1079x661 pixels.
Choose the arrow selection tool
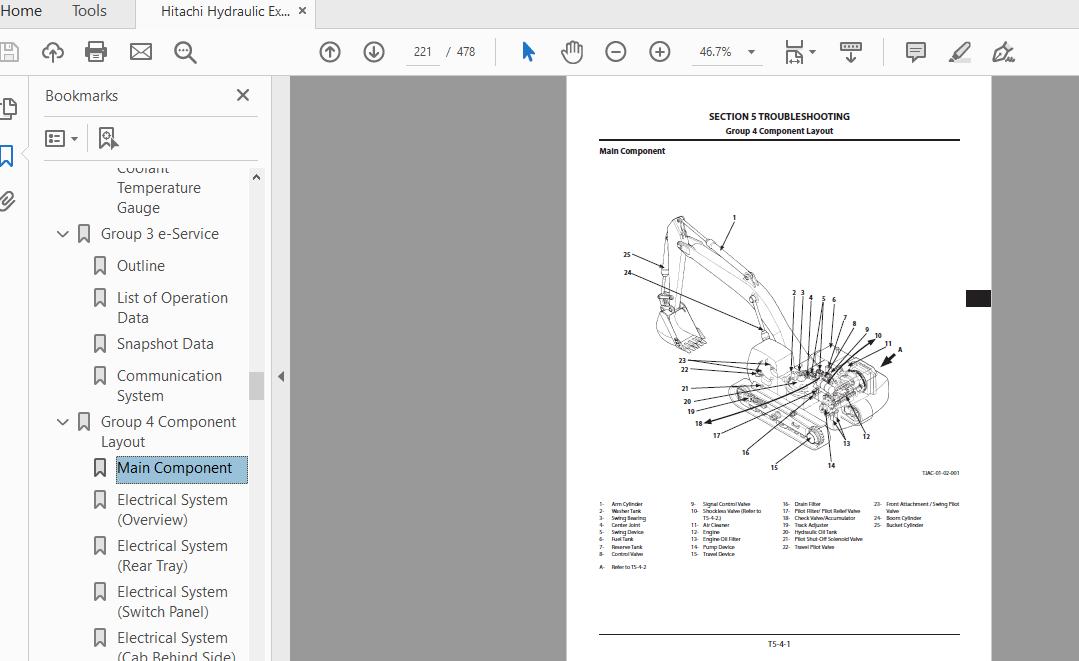tap(528, 52)
